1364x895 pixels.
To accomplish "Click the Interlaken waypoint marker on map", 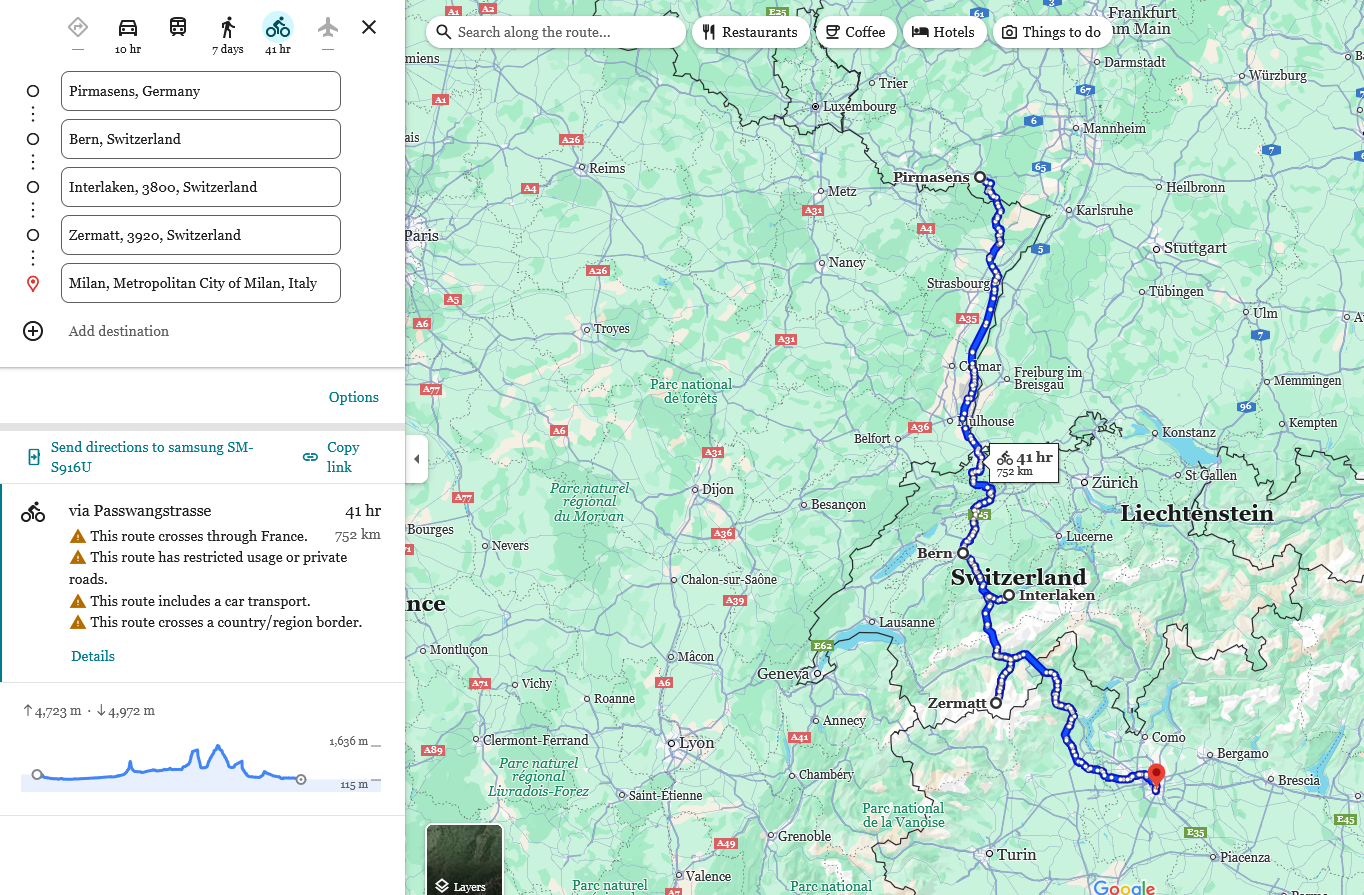I will coord(1009,595).
